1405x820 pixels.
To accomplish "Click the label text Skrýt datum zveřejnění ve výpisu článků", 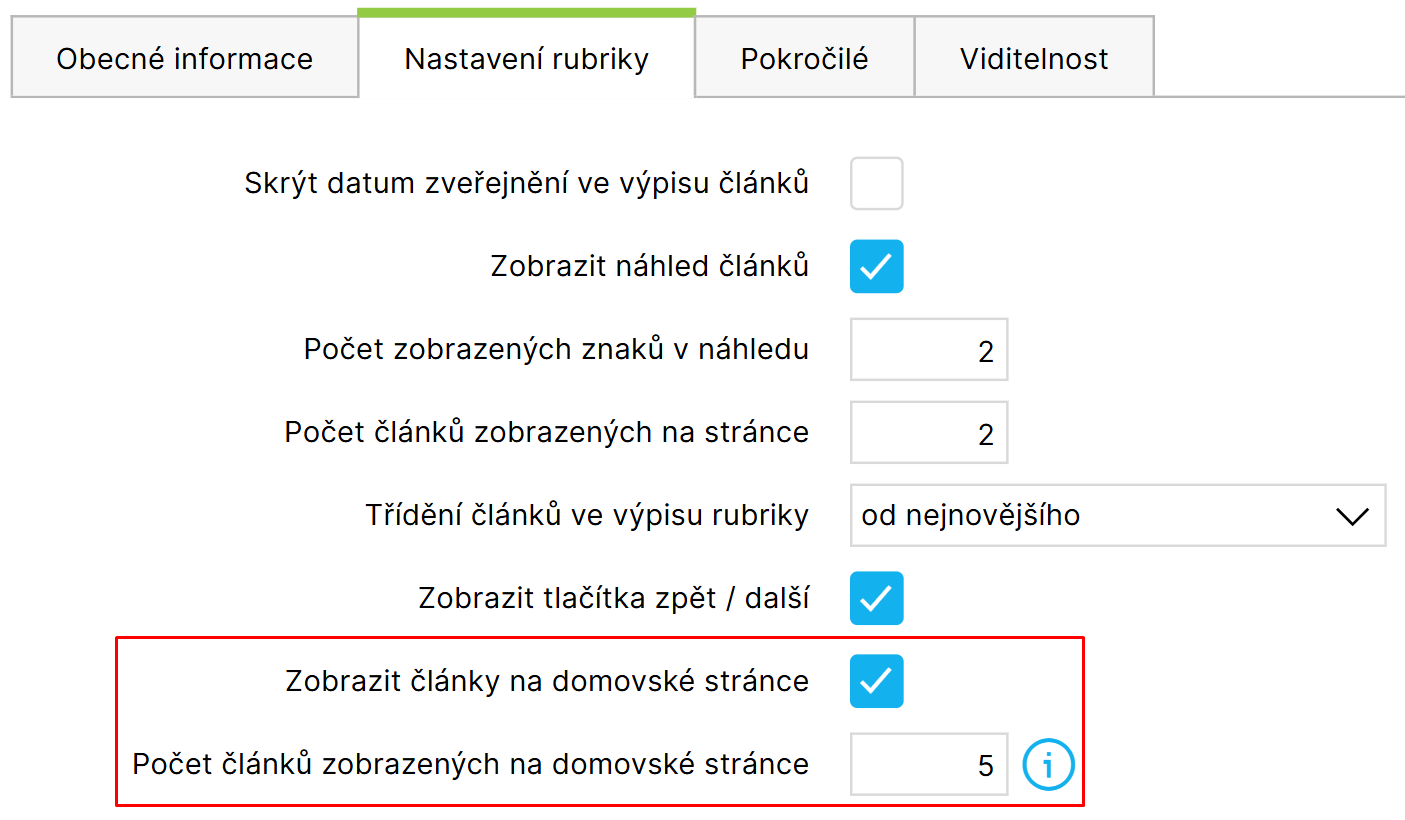I will 526,184.
